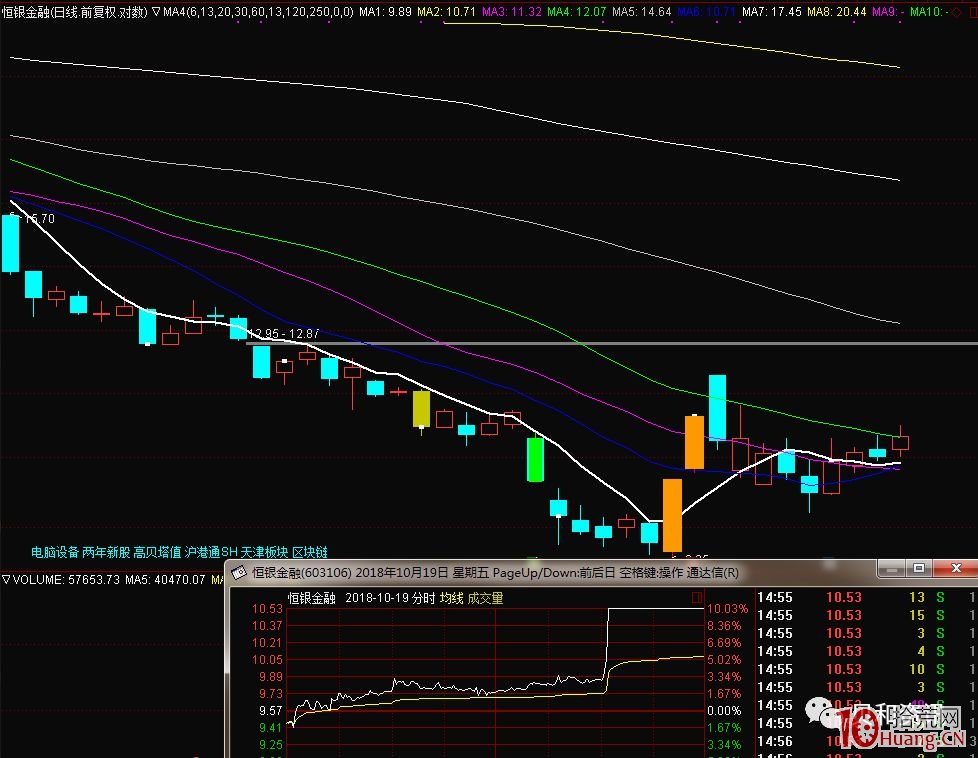Click the MA1: 9.89 value
Screen dimensions: 978x758
point(385,11)
